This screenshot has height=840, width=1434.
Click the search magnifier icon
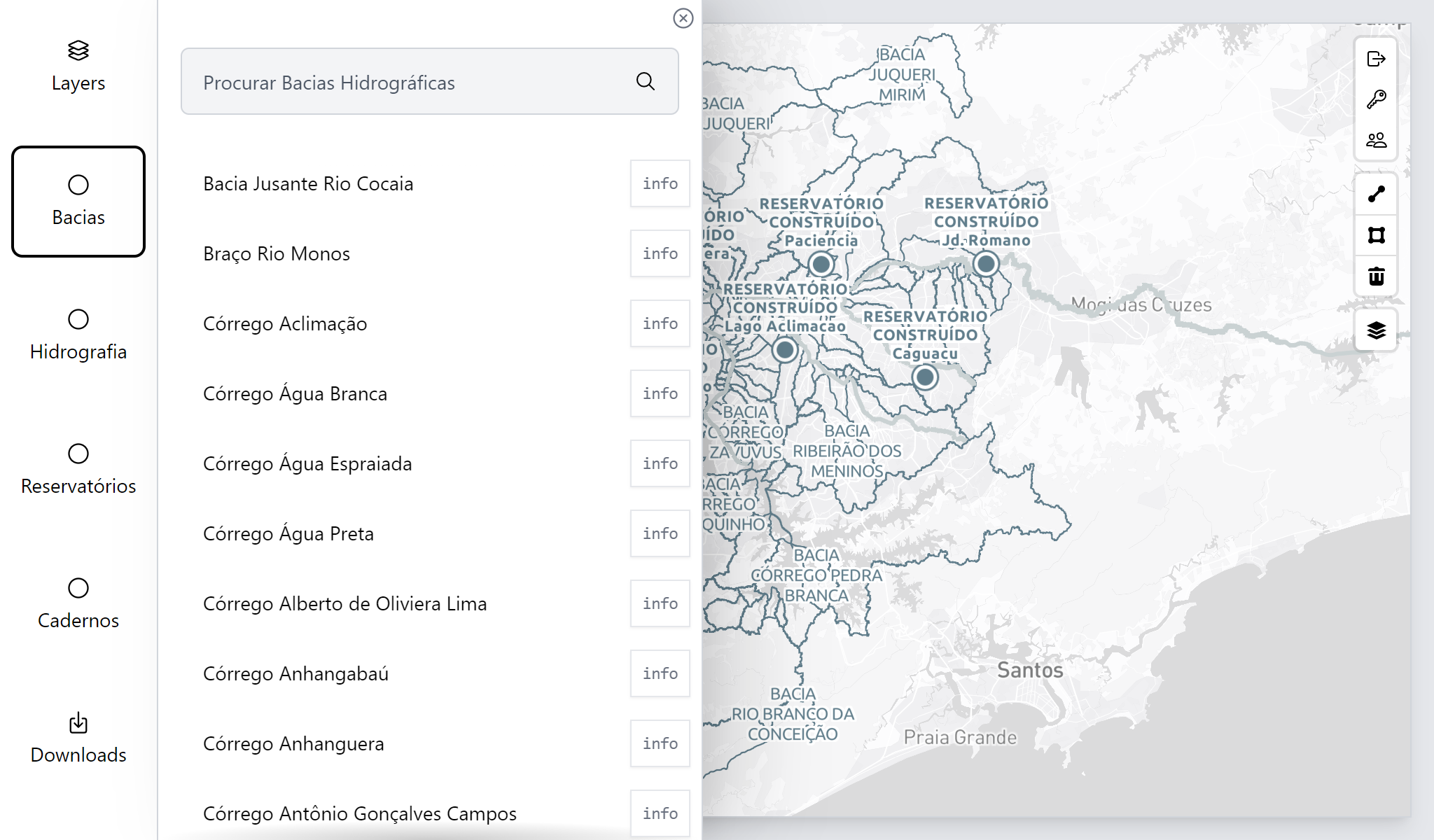click(x=646, y=82)
